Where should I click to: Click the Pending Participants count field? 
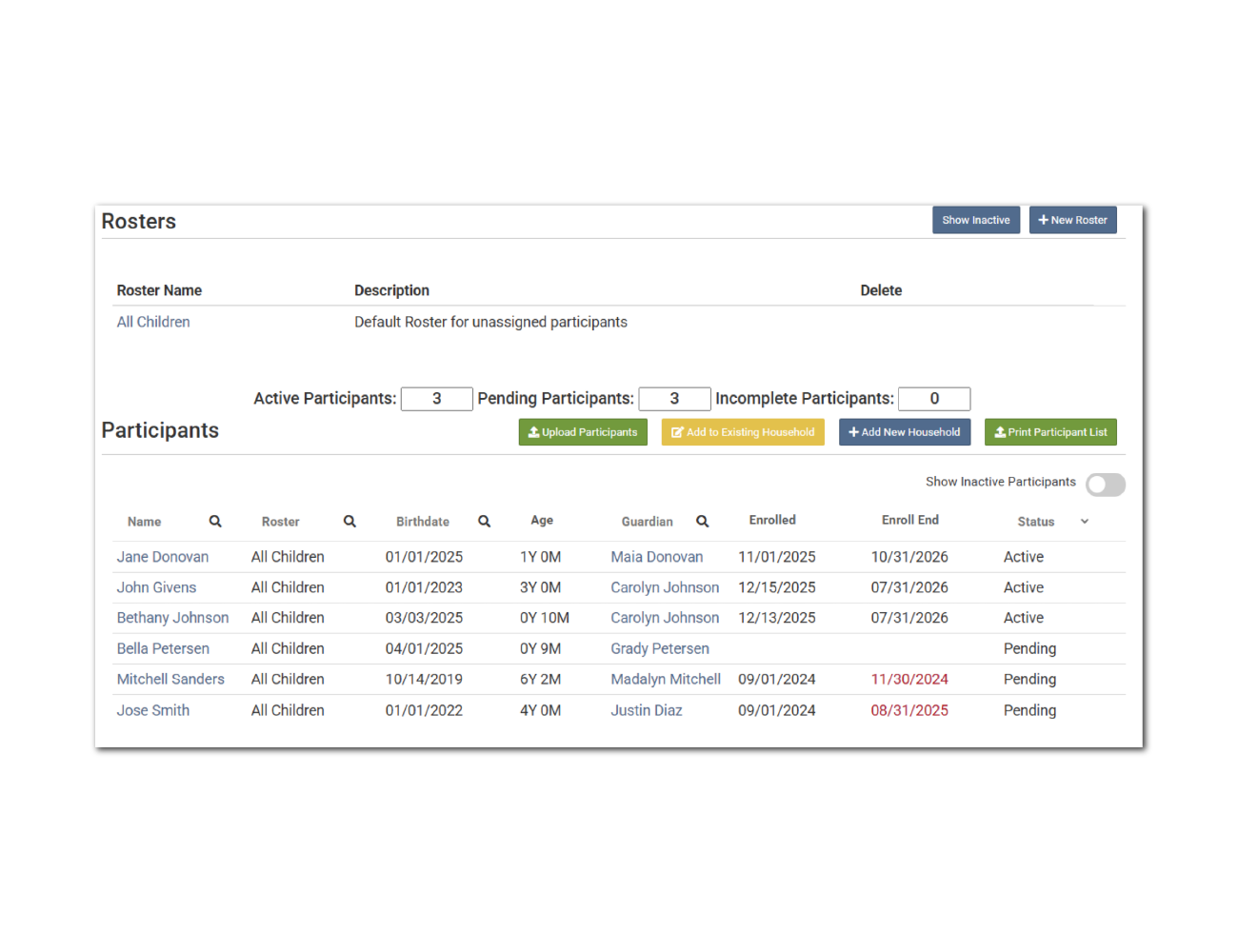point(674,399)
